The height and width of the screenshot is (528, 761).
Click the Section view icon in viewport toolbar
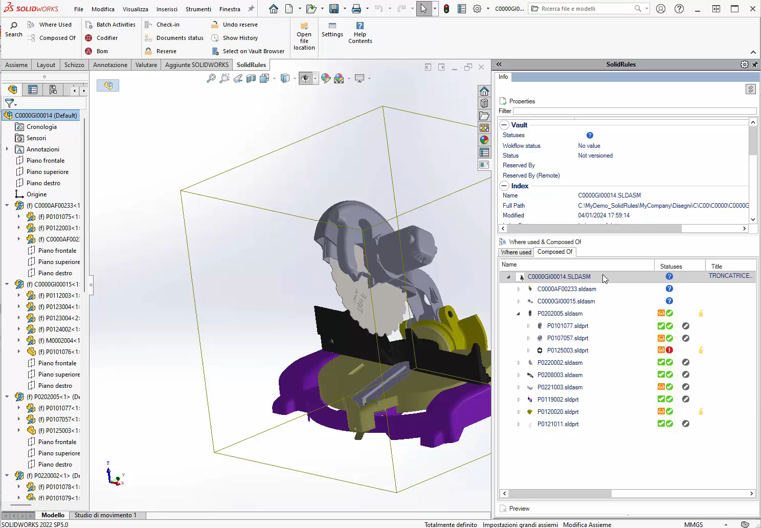[x=251, y=78]
